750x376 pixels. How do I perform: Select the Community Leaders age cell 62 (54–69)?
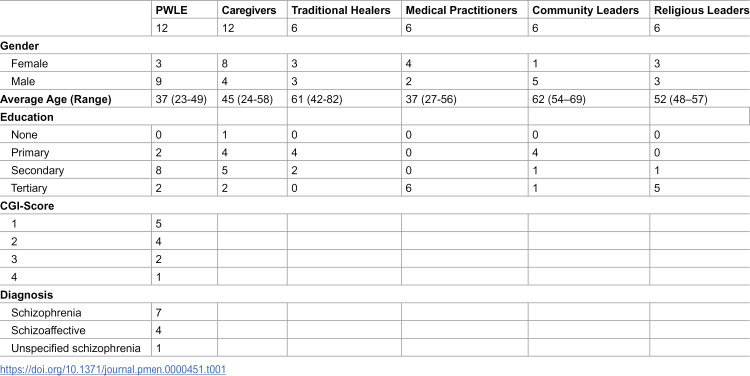coord(559,100)
